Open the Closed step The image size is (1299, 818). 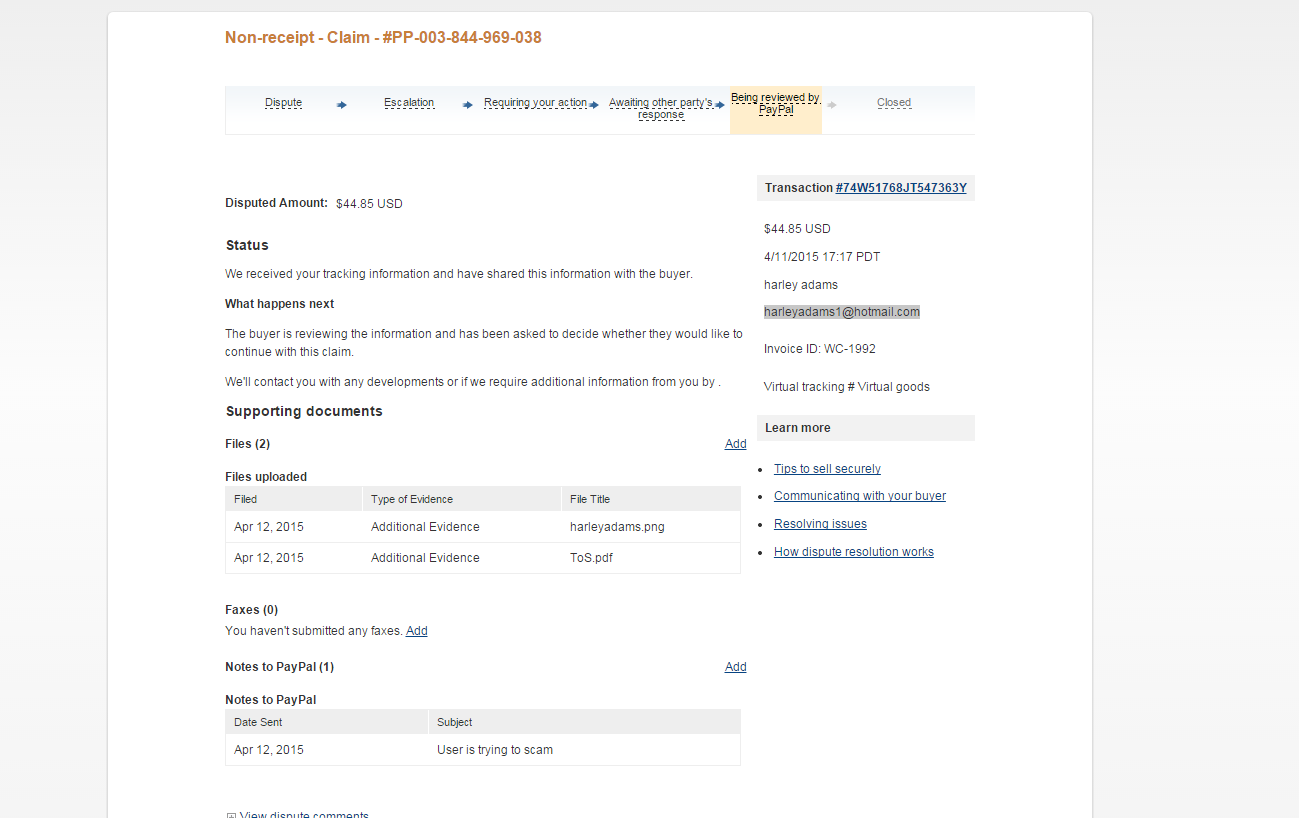coord(894,103)
